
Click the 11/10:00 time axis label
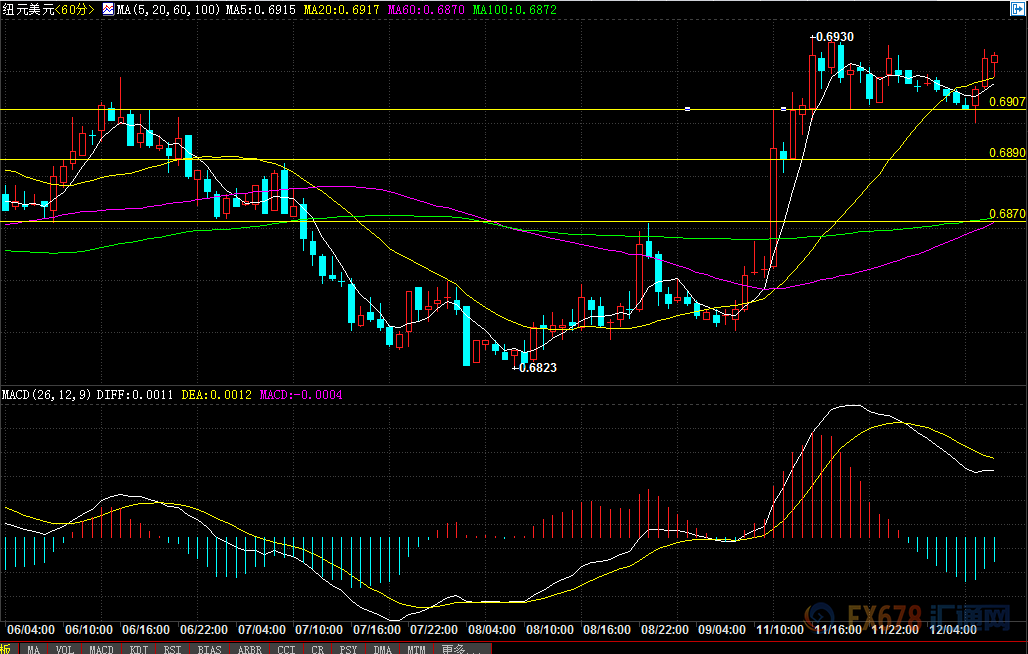pyautogui.click(x=780, y=630)
